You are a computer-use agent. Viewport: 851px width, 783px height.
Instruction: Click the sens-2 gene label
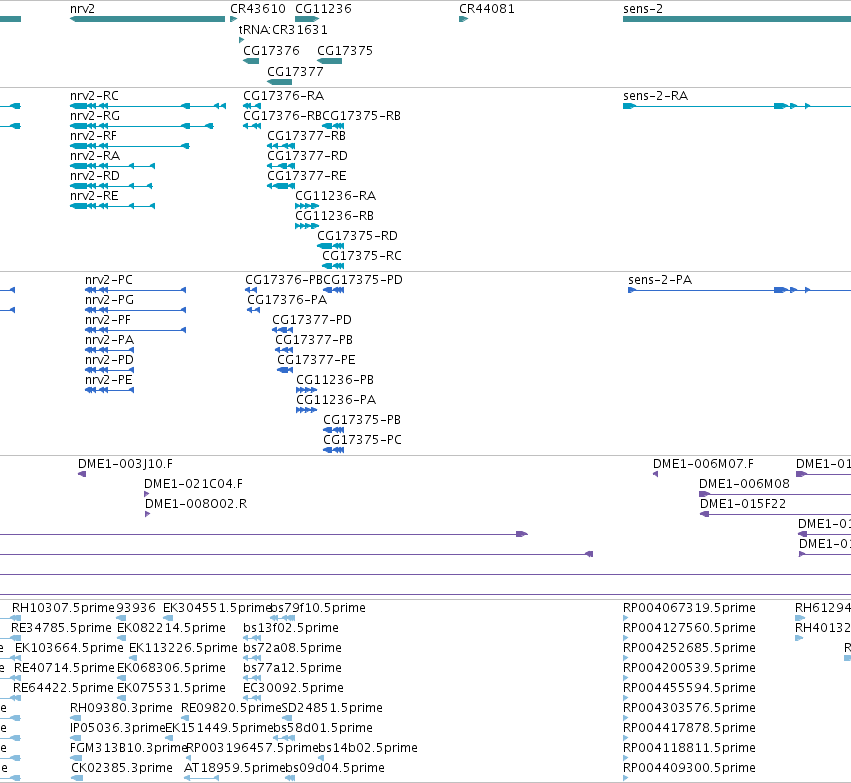tap(643, 9)
